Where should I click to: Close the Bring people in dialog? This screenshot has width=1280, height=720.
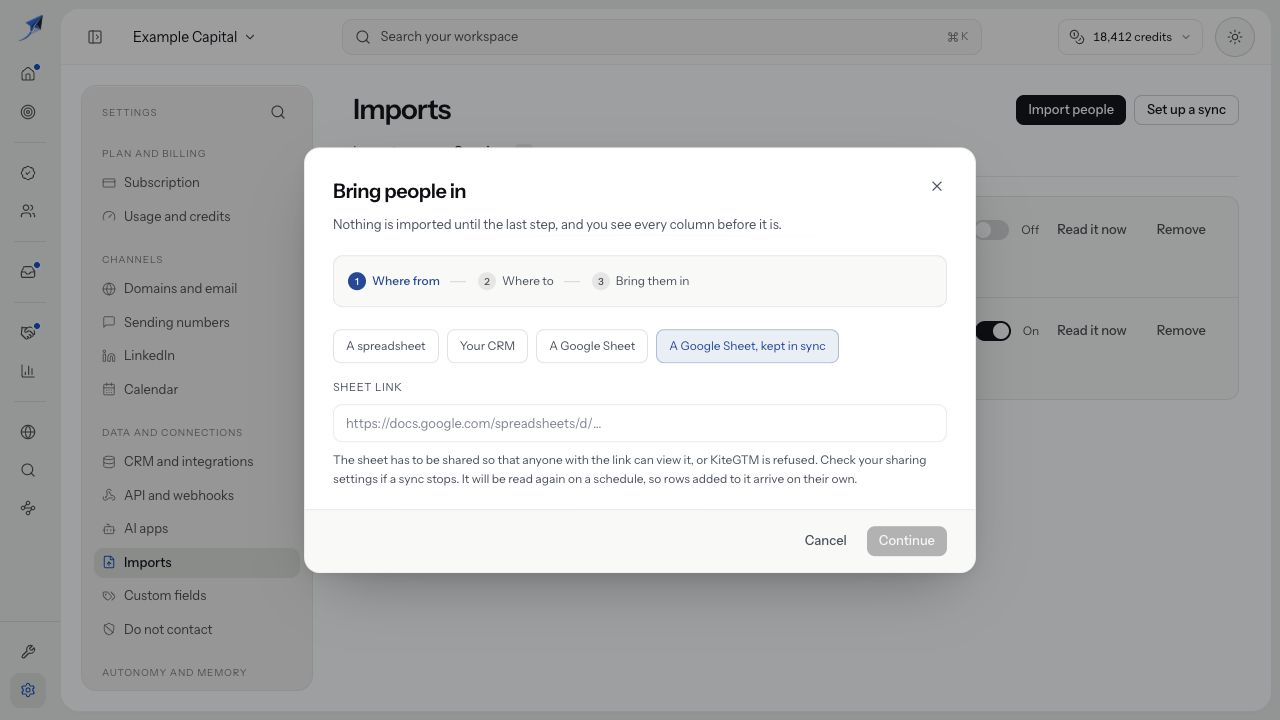[x=937, y=186]
